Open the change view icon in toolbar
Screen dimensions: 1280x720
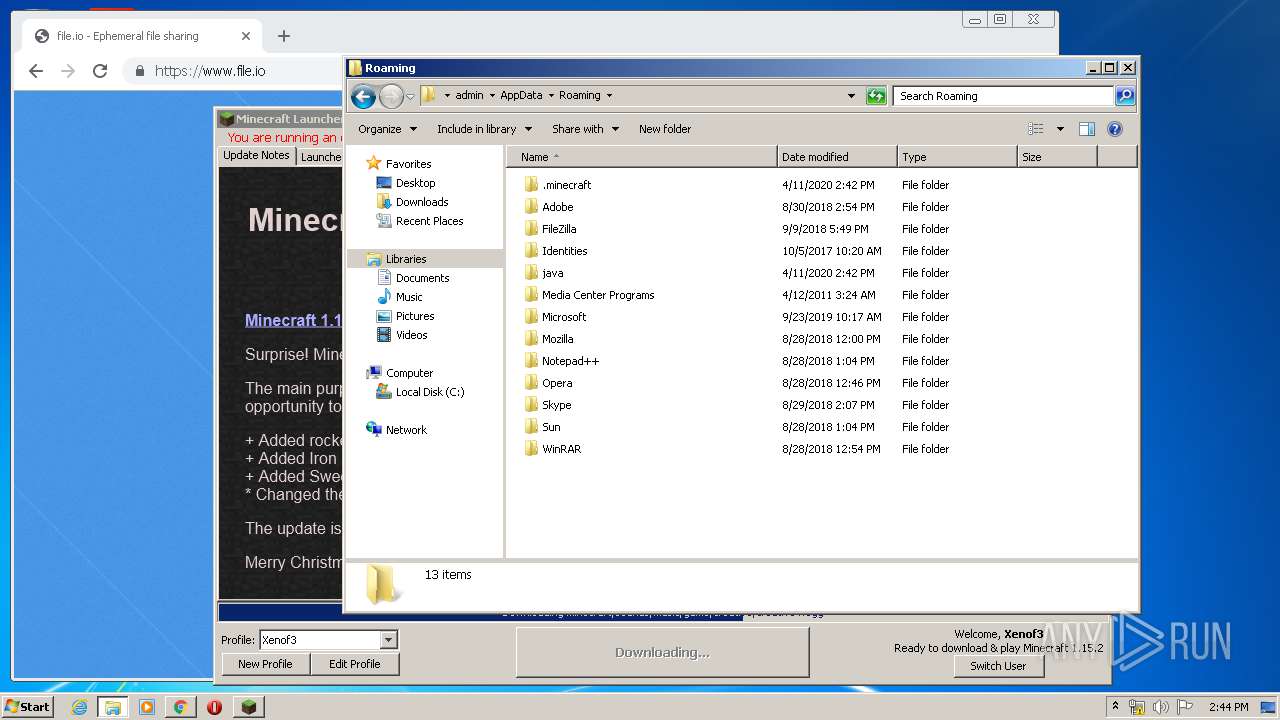(1036, 129)
